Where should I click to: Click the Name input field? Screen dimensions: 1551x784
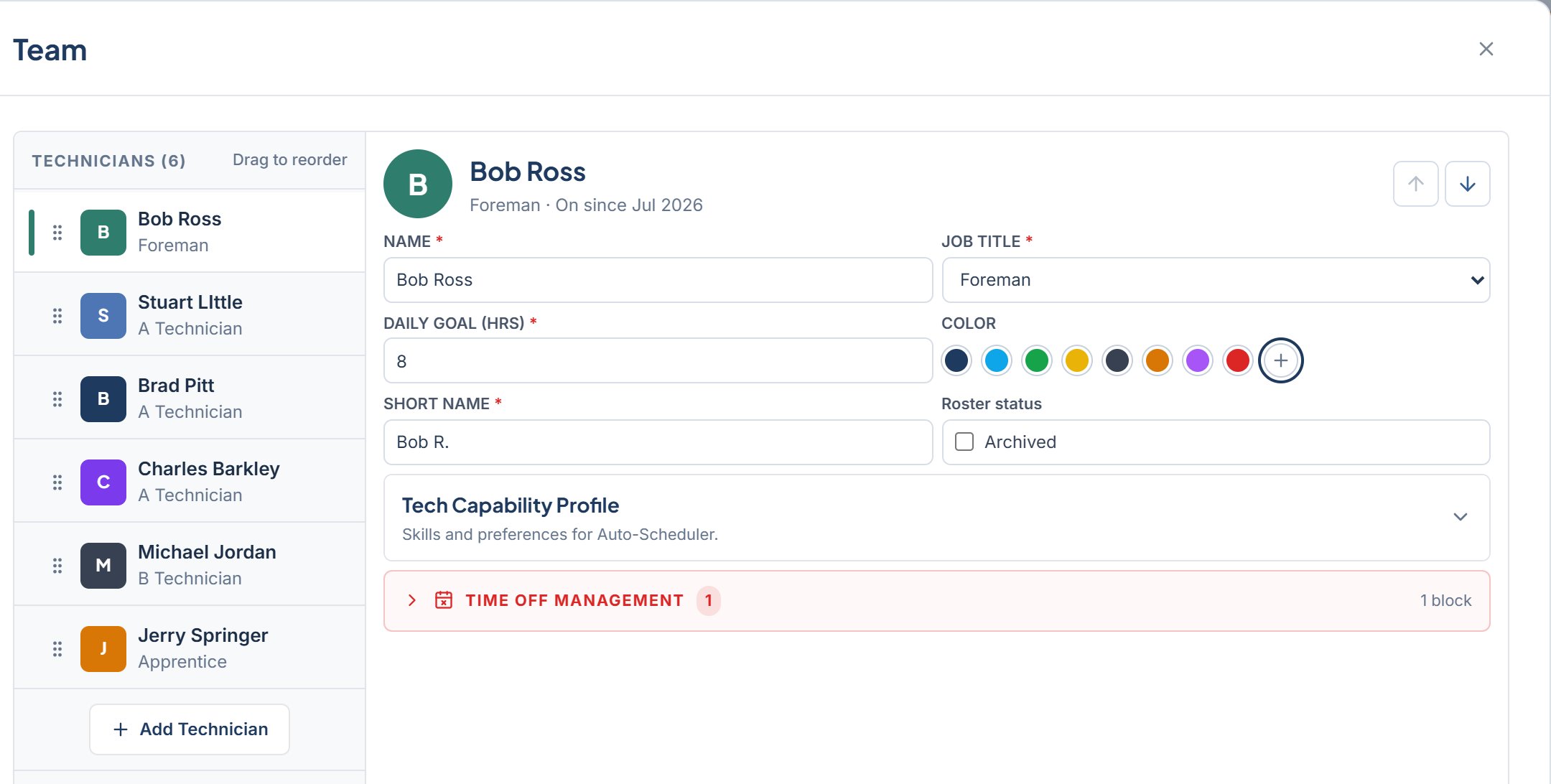click(x=658, y=280)
